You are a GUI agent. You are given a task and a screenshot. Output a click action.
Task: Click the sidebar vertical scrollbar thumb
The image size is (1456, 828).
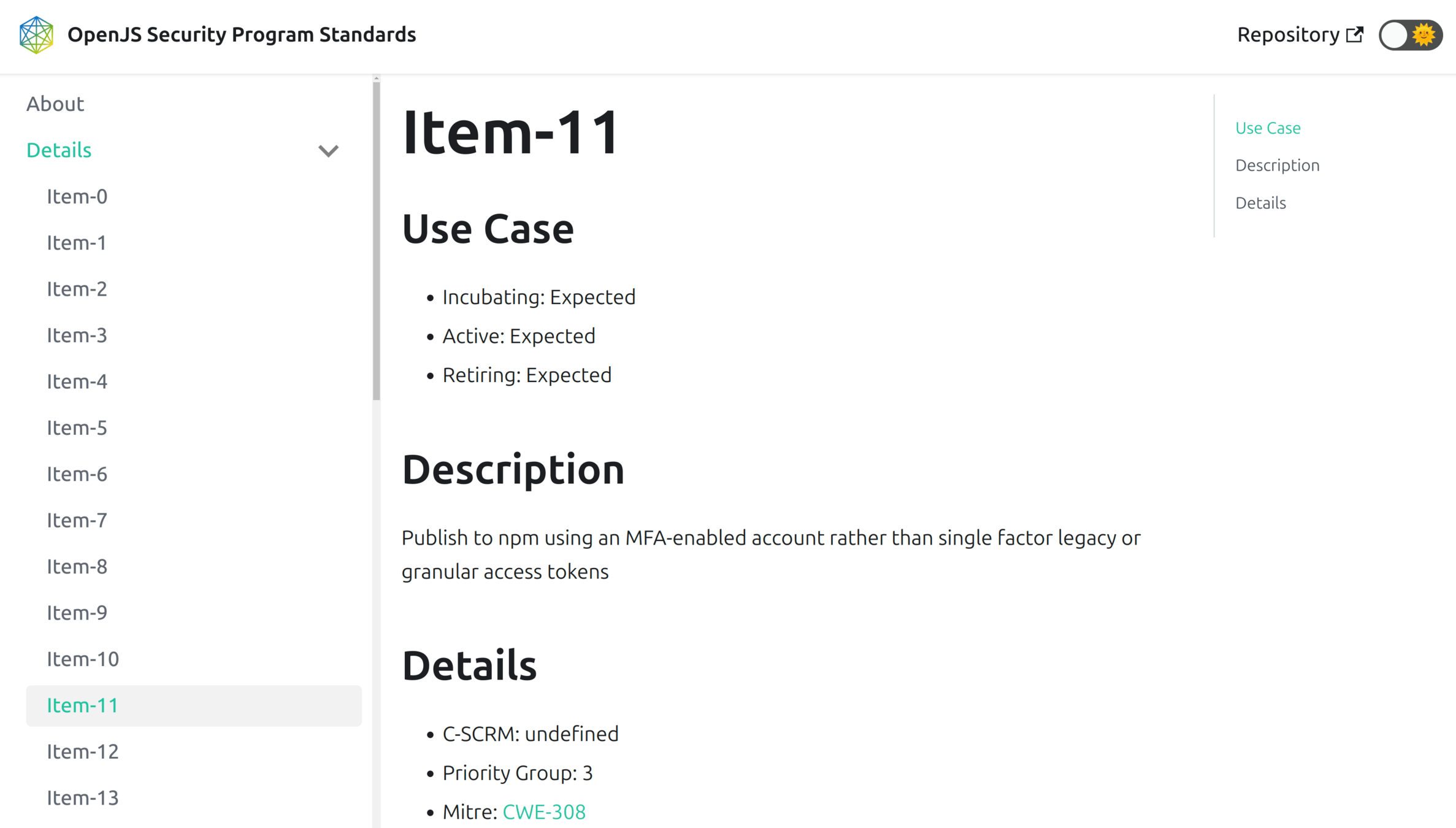tap(376, 239)
